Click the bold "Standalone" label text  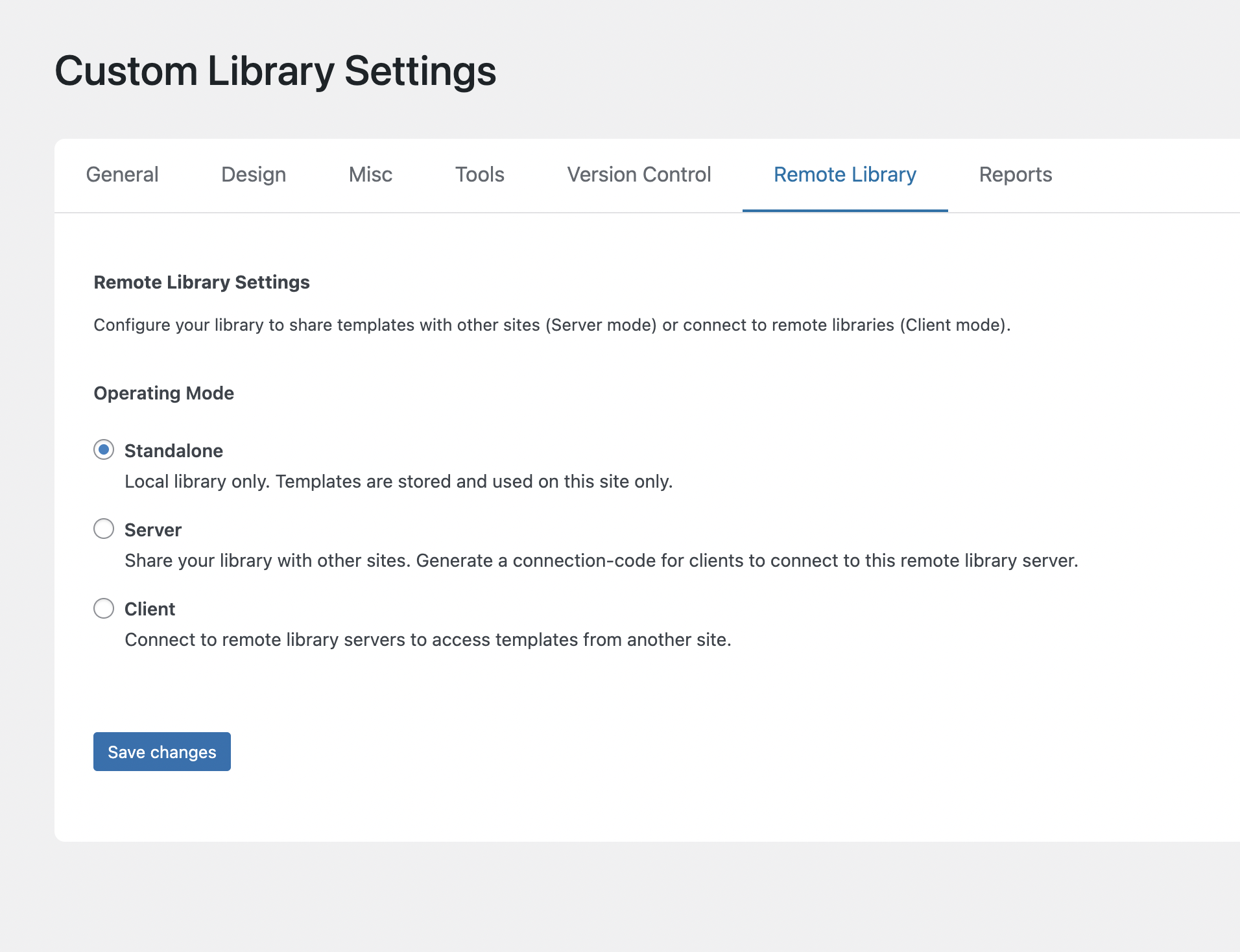[173, 451]
